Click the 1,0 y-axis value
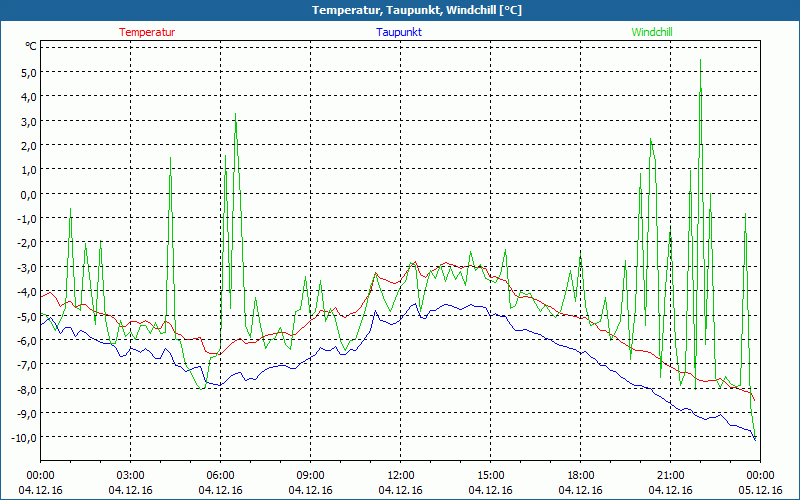This screenshot has width=800, height=500. [29, 169]
